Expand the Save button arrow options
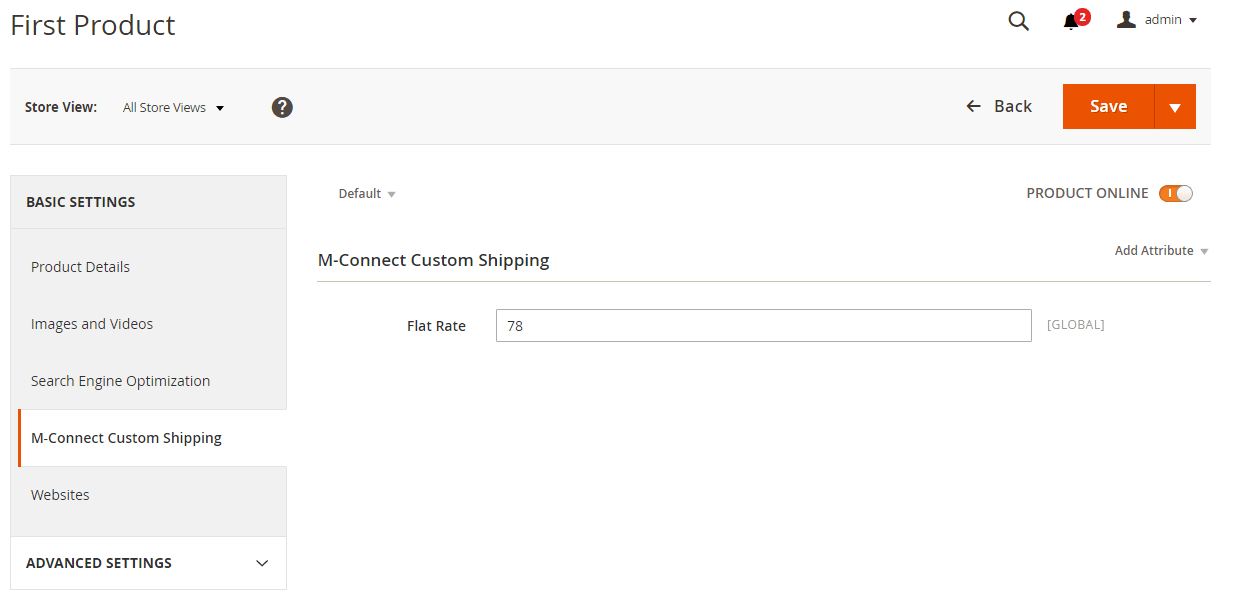The height and width of the screenshot is (606, 1238). 1175,107
